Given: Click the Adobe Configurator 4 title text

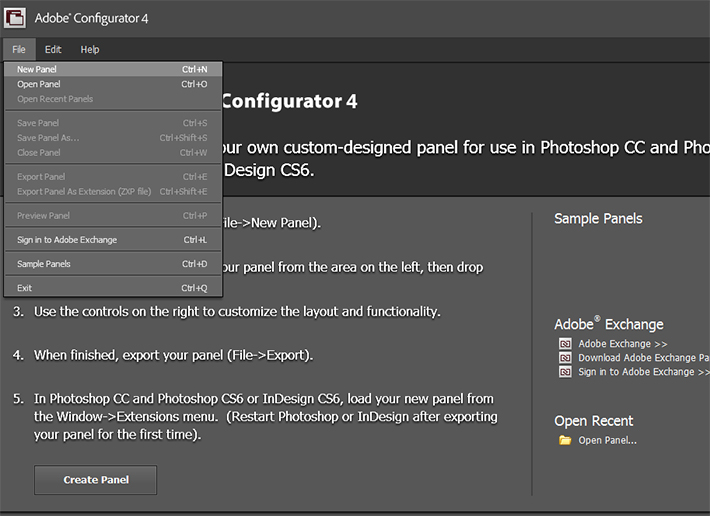Looking at the screenshot, I should pyautogui.click(x=91, y=18).
